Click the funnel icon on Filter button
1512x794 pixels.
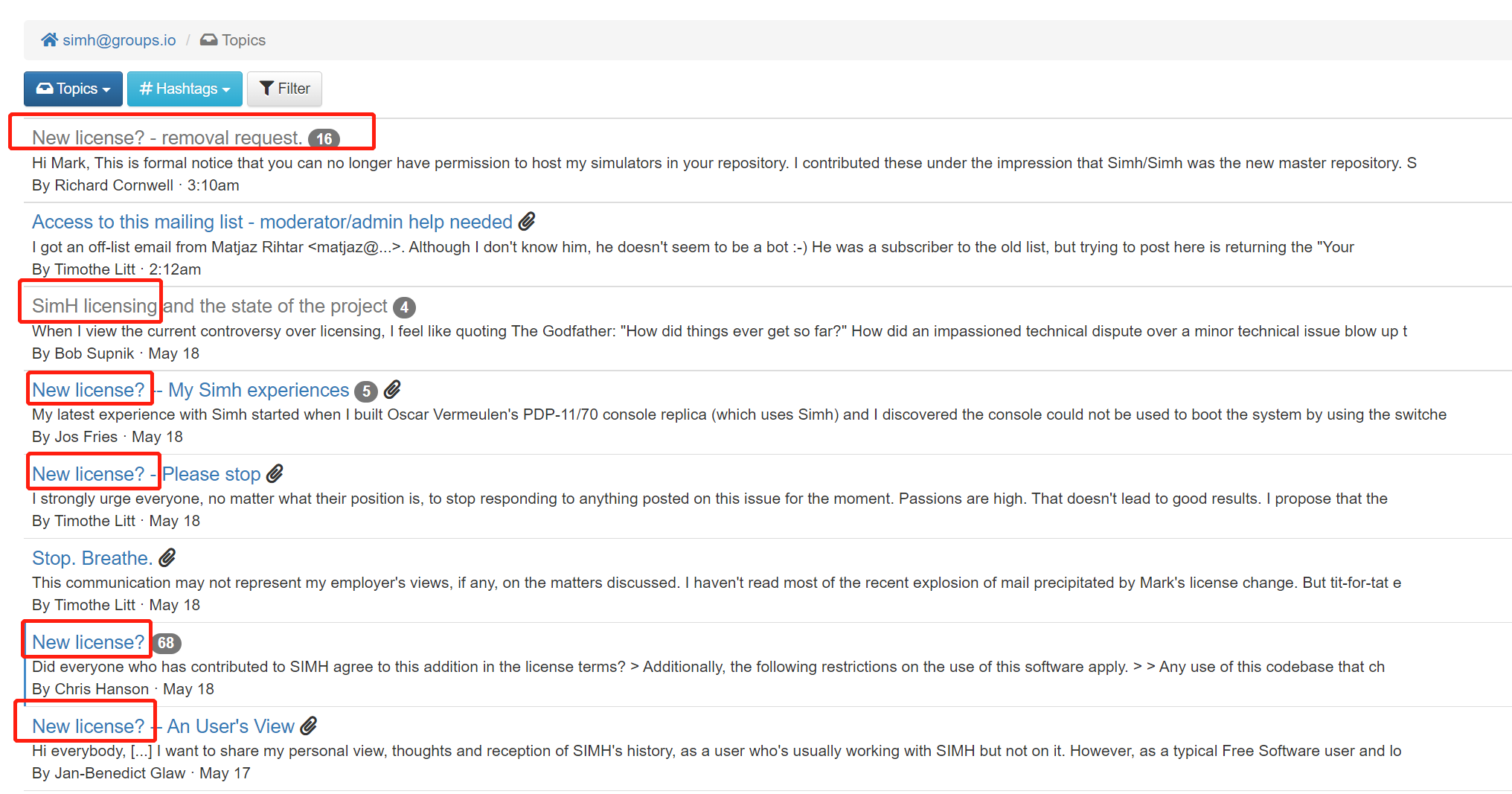coord(266,89)
